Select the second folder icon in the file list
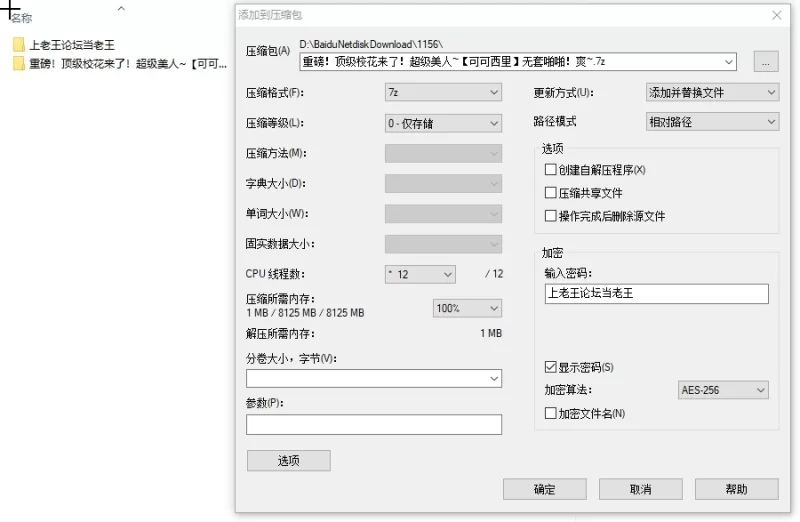 19,64
